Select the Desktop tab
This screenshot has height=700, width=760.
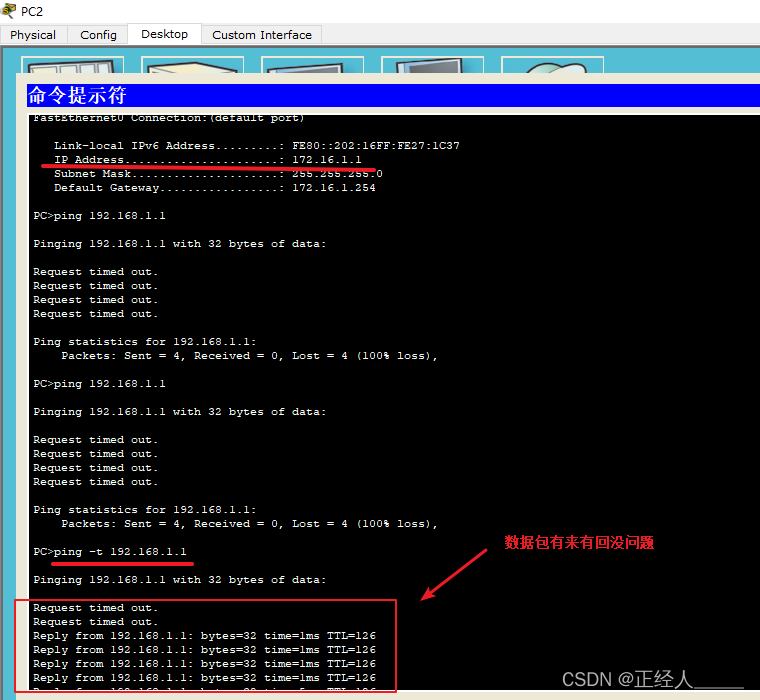point(164,34)
